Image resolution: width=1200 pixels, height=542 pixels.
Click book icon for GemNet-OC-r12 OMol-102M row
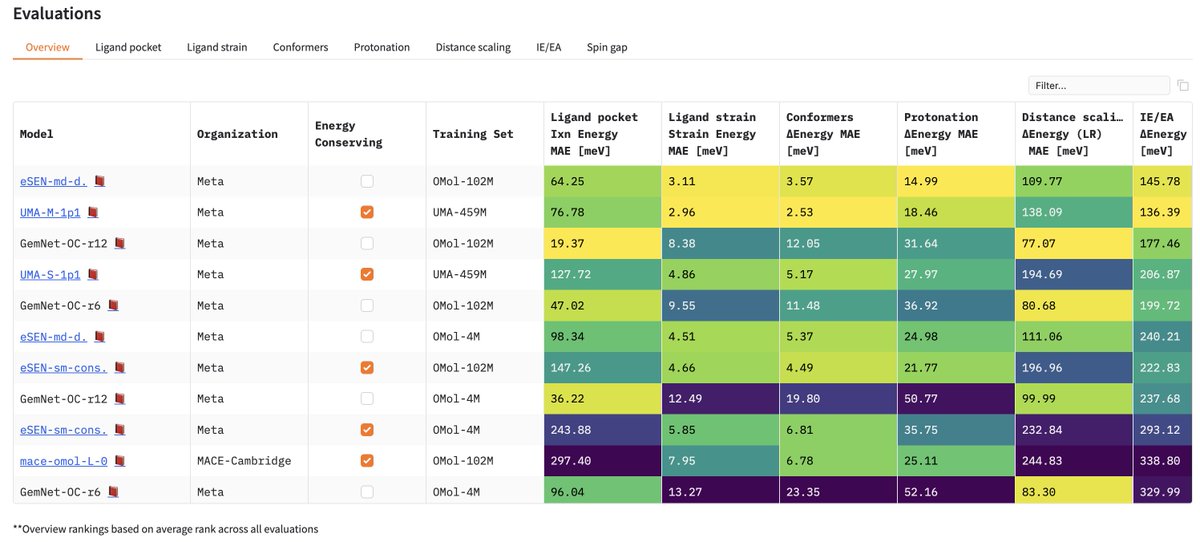point(120,244)
